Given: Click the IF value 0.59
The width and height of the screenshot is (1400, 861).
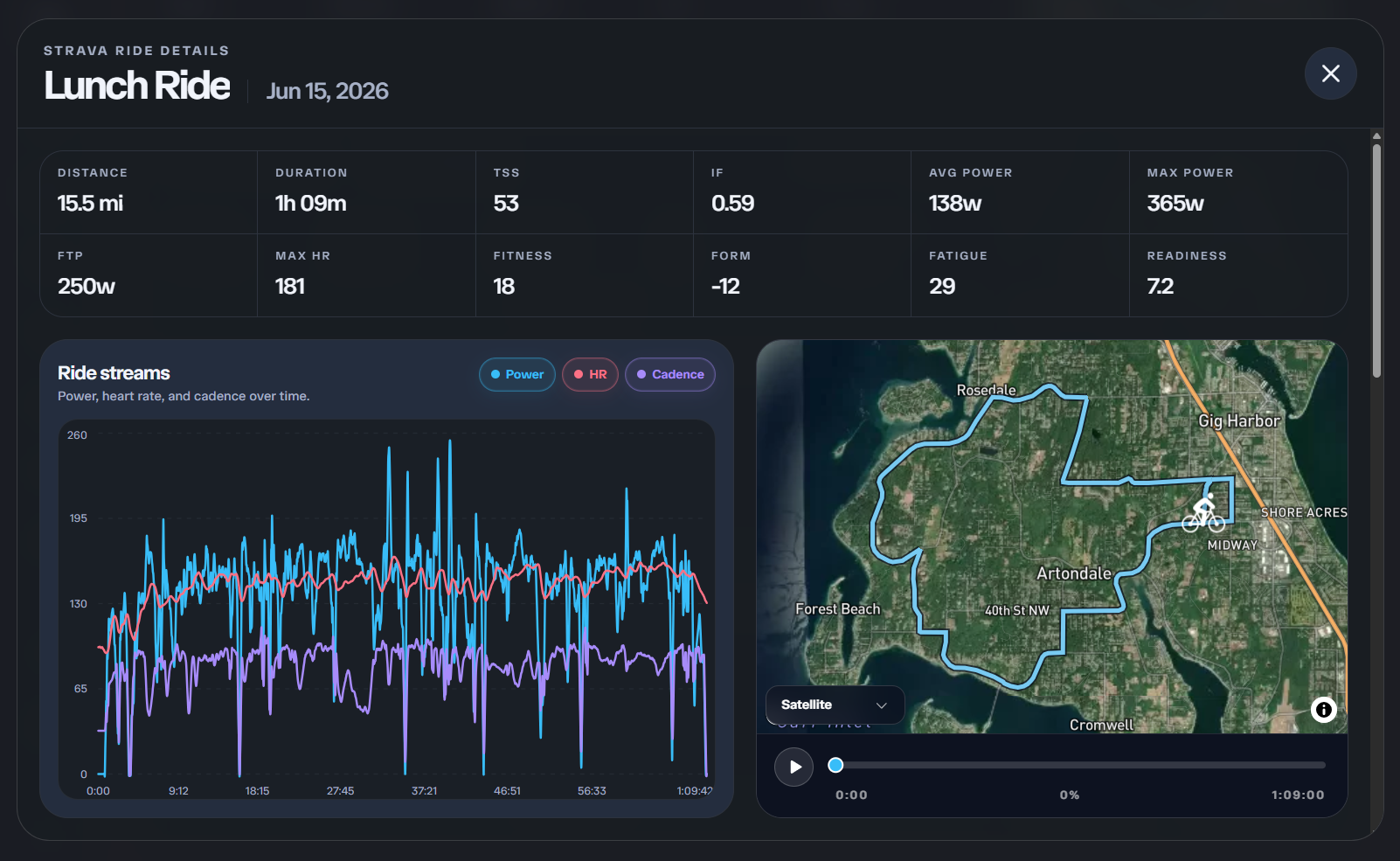Looking at the screenshot, I should [732, 204].
